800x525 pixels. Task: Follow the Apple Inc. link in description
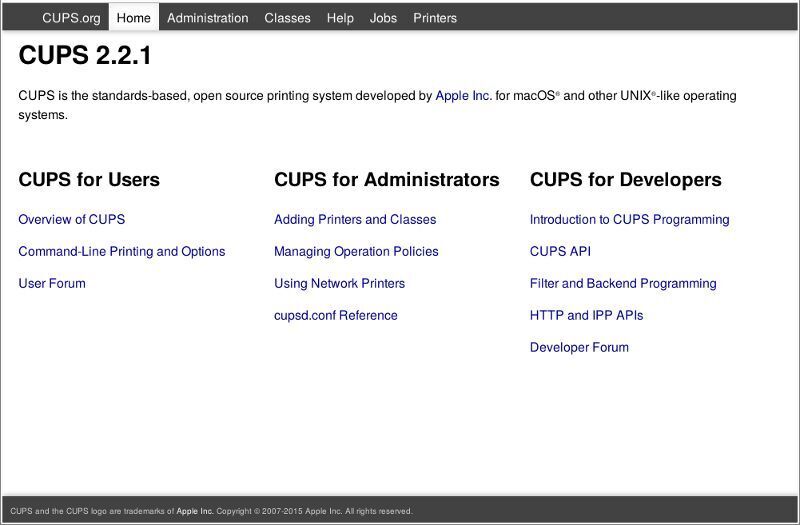(463, 96)
